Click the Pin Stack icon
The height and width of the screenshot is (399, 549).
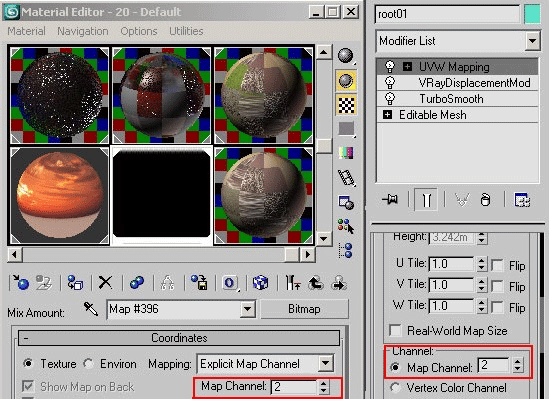pos(390,200)
